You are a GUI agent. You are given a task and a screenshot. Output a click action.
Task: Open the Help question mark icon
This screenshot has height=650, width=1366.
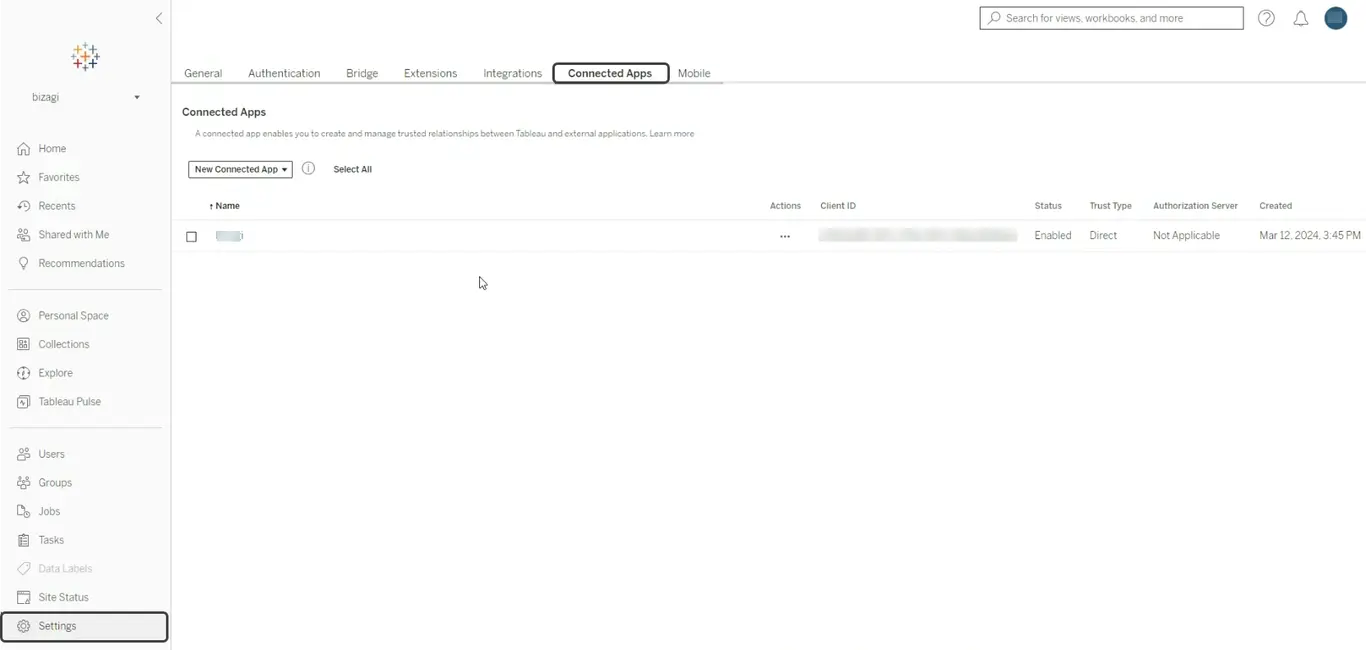click(1266, 18)
